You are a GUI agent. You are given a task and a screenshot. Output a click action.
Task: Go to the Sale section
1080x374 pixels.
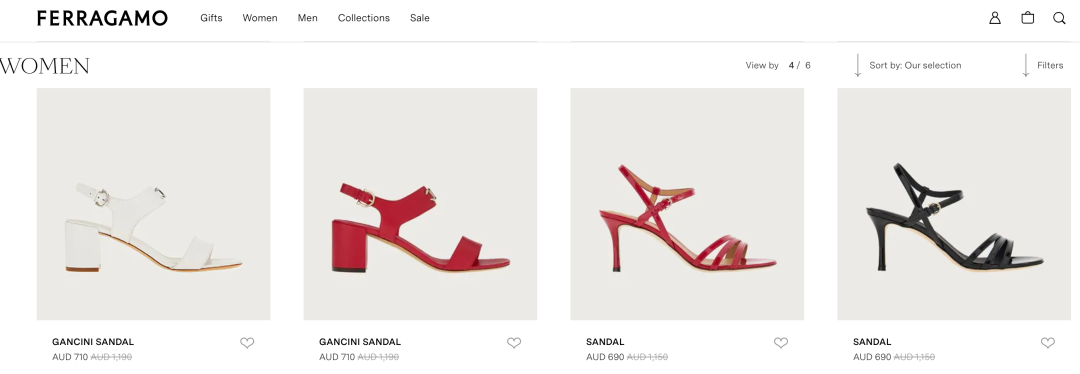pyautogui.click(x=419, y=18)
